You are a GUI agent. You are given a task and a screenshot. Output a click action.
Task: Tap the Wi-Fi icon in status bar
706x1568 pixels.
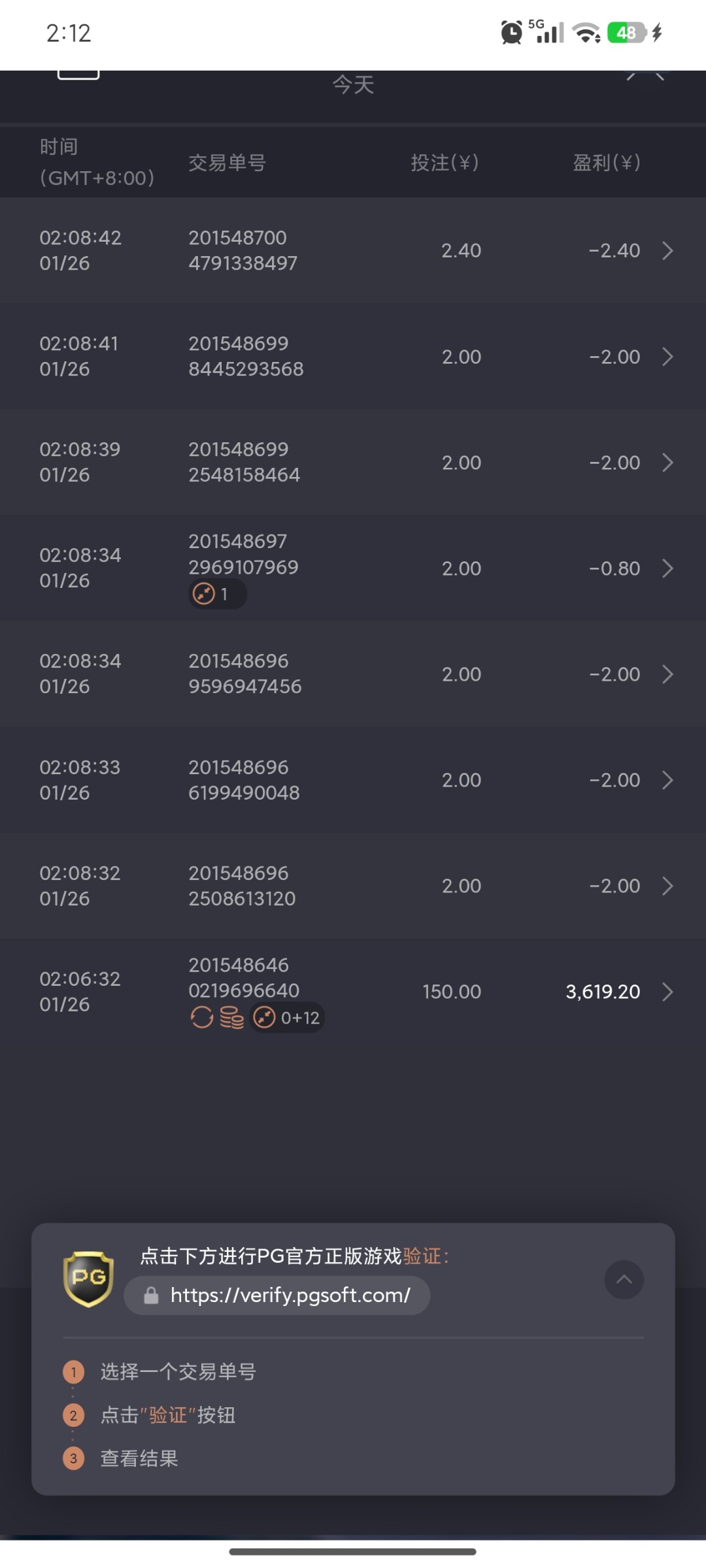pos(586,32)
